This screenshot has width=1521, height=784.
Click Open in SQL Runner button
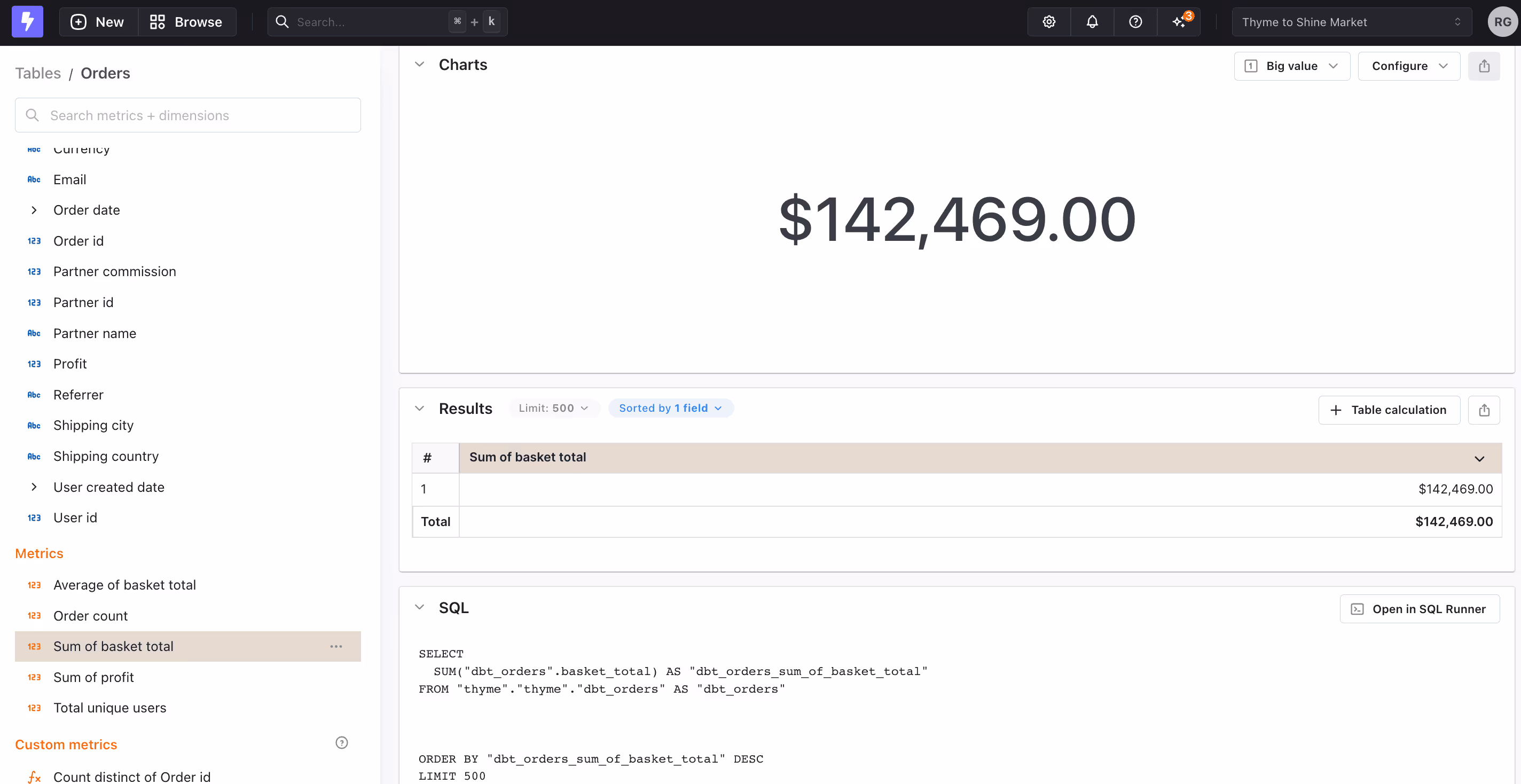(1419, 609)
